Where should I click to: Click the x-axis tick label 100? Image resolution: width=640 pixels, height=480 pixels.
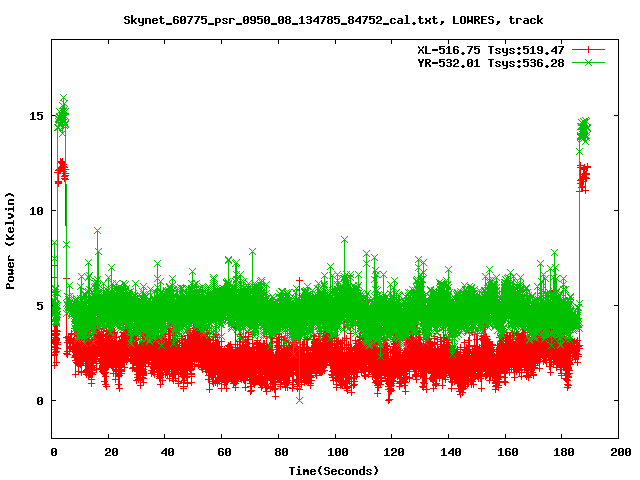tap(338, 452)
